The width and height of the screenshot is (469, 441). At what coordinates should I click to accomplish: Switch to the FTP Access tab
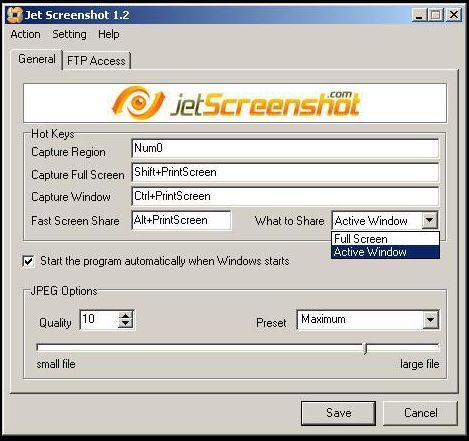[96, 61]
